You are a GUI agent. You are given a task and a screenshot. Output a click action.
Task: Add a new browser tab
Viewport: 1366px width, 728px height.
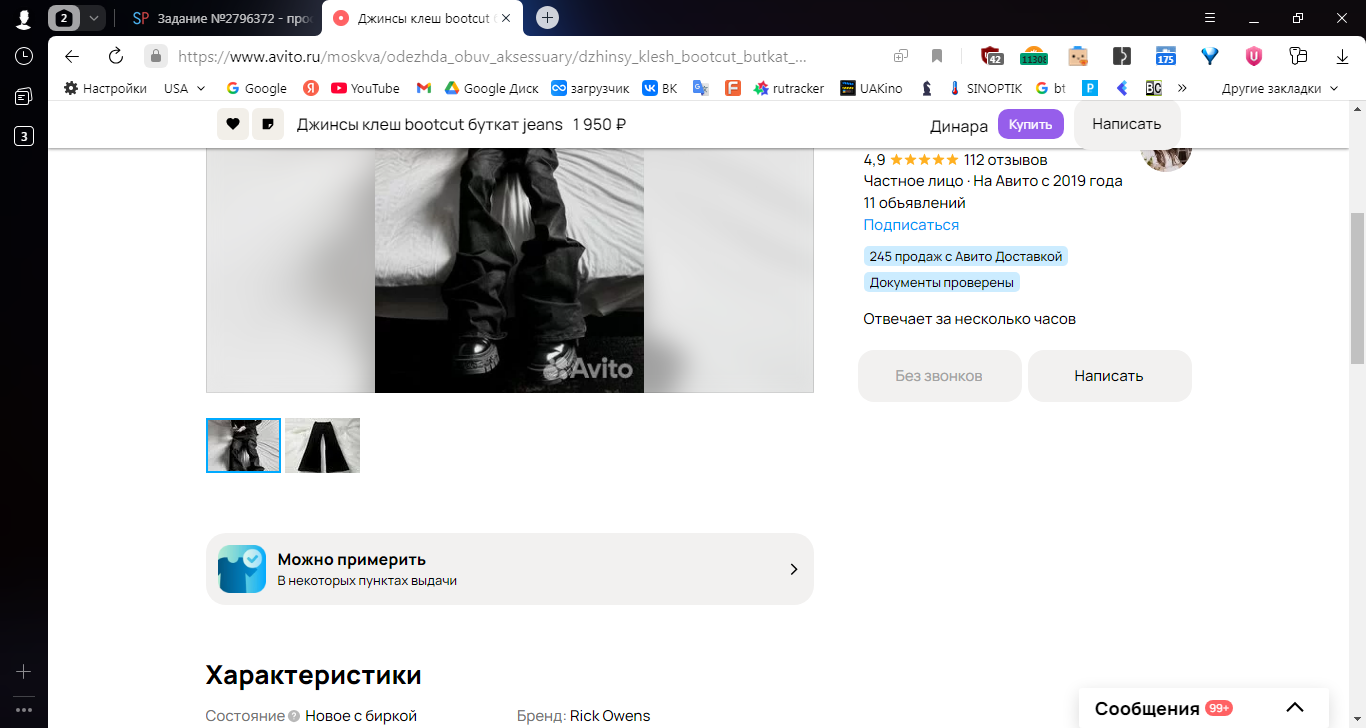(x=547, y=18)
